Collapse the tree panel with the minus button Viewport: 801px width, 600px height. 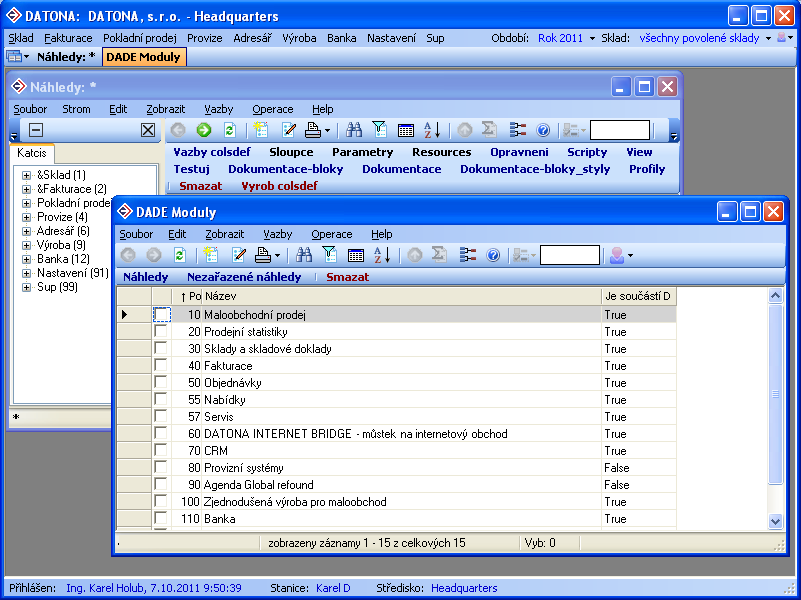[x=36, y=130]
